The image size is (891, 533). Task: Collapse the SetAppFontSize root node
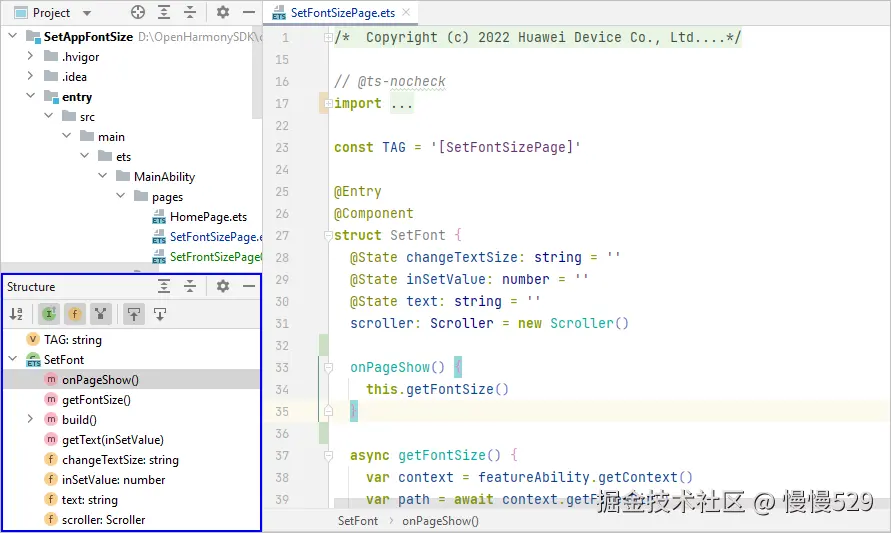pos(13,36)
